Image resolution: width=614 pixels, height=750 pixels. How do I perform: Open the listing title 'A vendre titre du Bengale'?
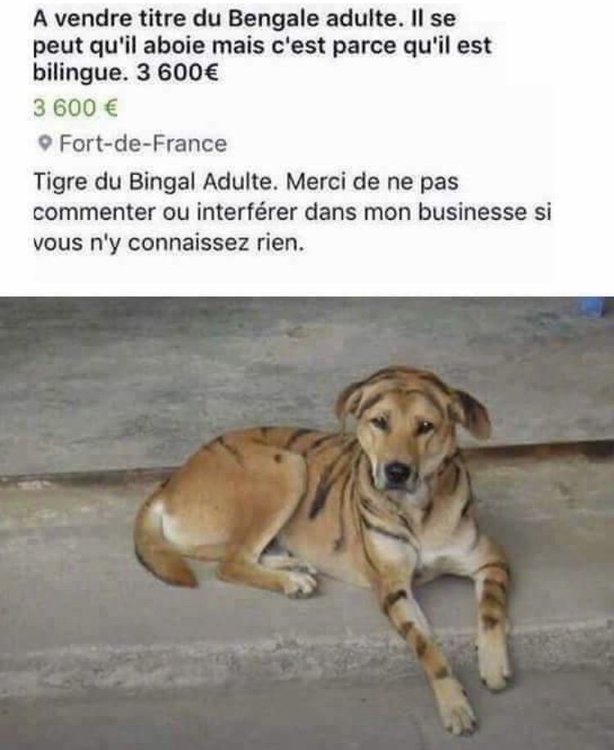click(263, 45)
